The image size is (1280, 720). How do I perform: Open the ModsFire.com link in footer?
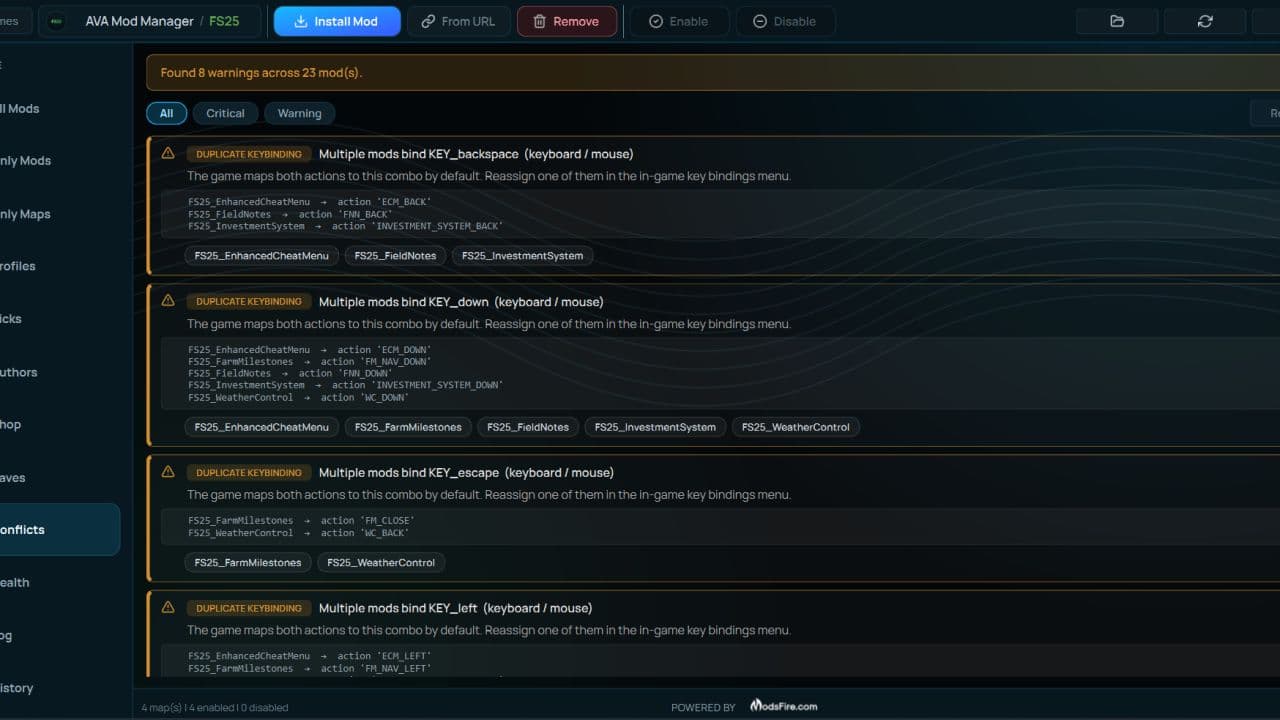click(783, 706)
